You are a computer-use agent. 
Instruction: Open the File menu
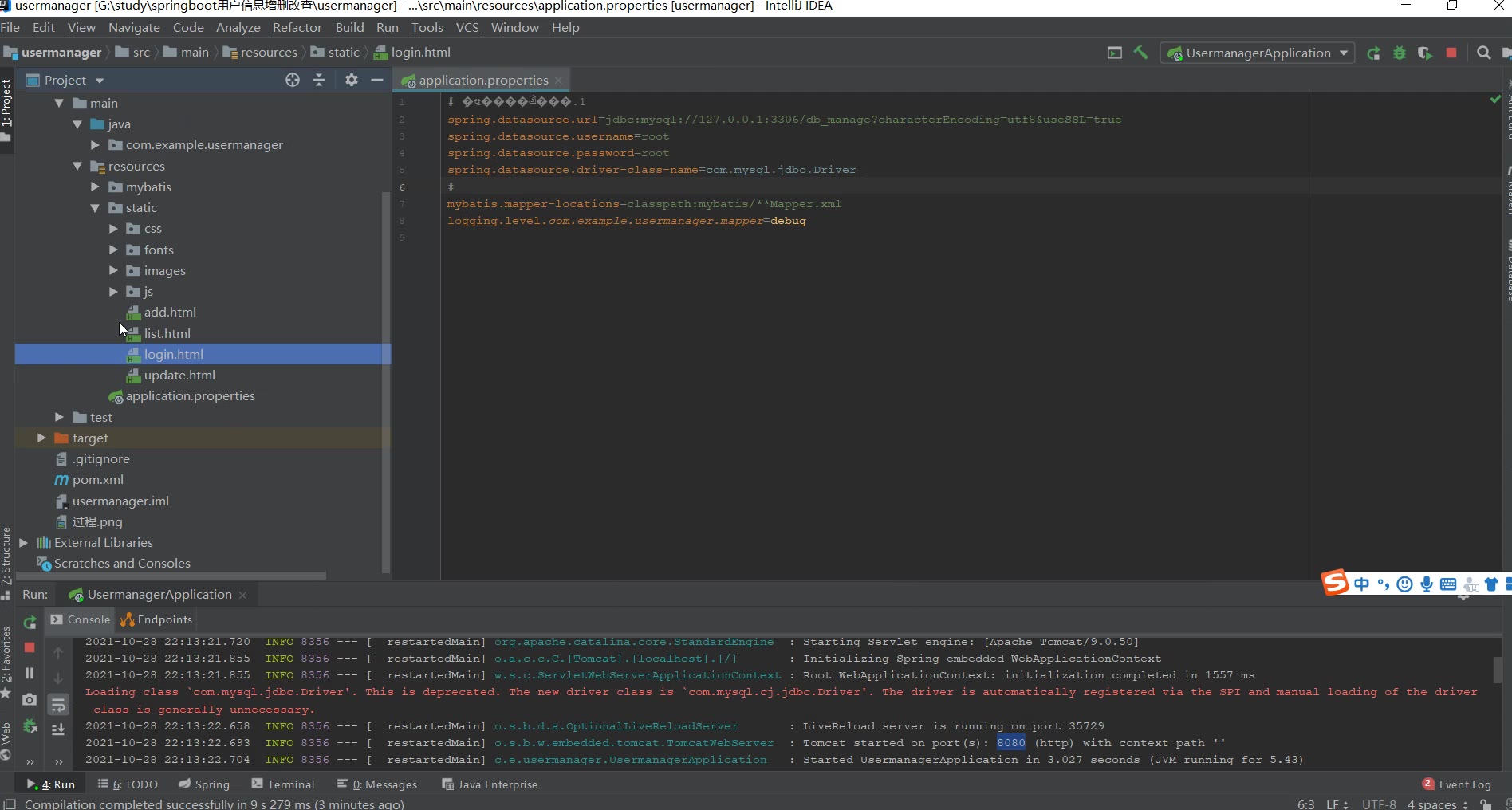click(x=10, y=28)
